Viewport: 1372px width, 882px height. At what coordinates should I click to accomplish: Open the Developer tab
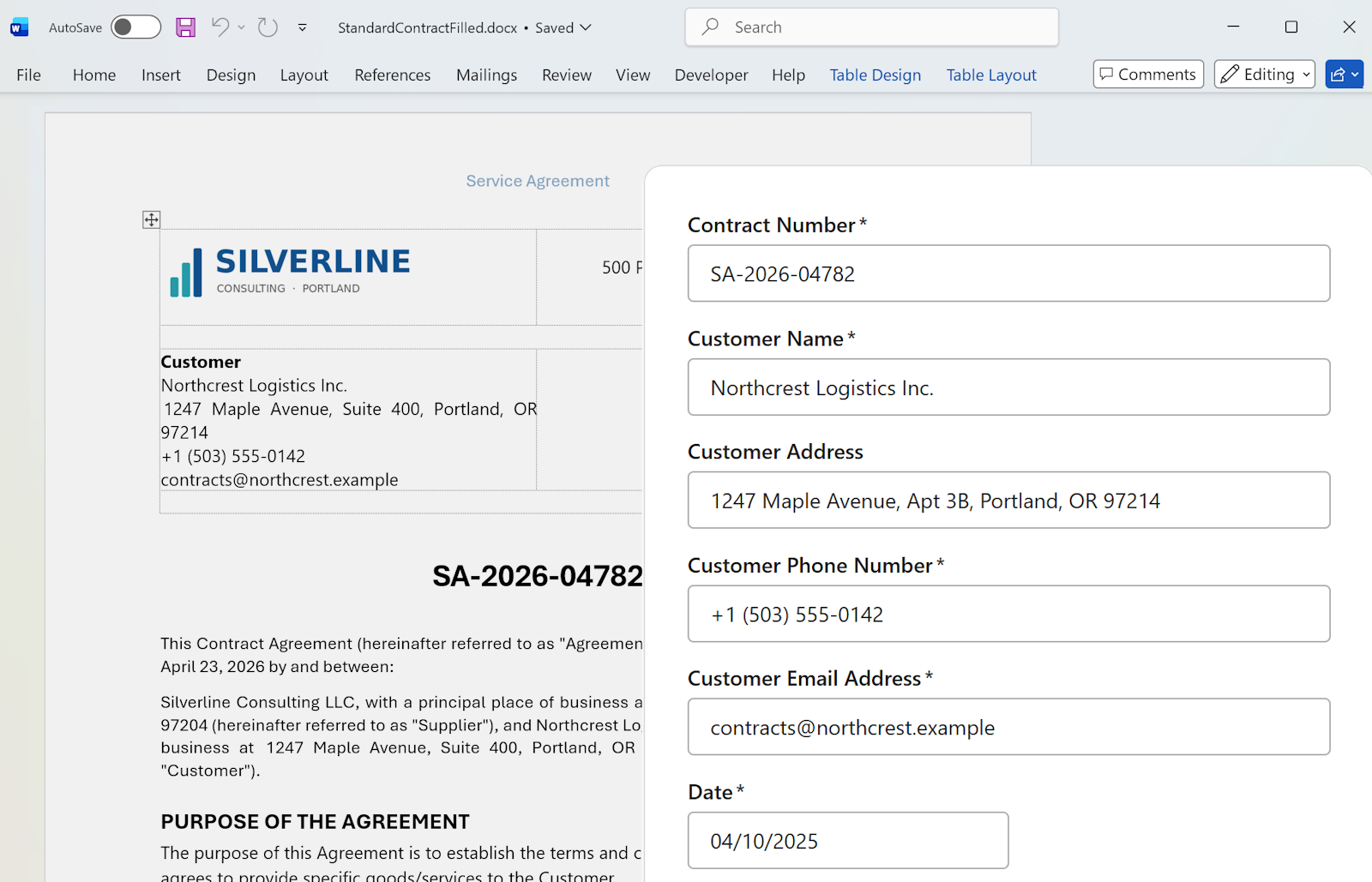click(711, 75)
